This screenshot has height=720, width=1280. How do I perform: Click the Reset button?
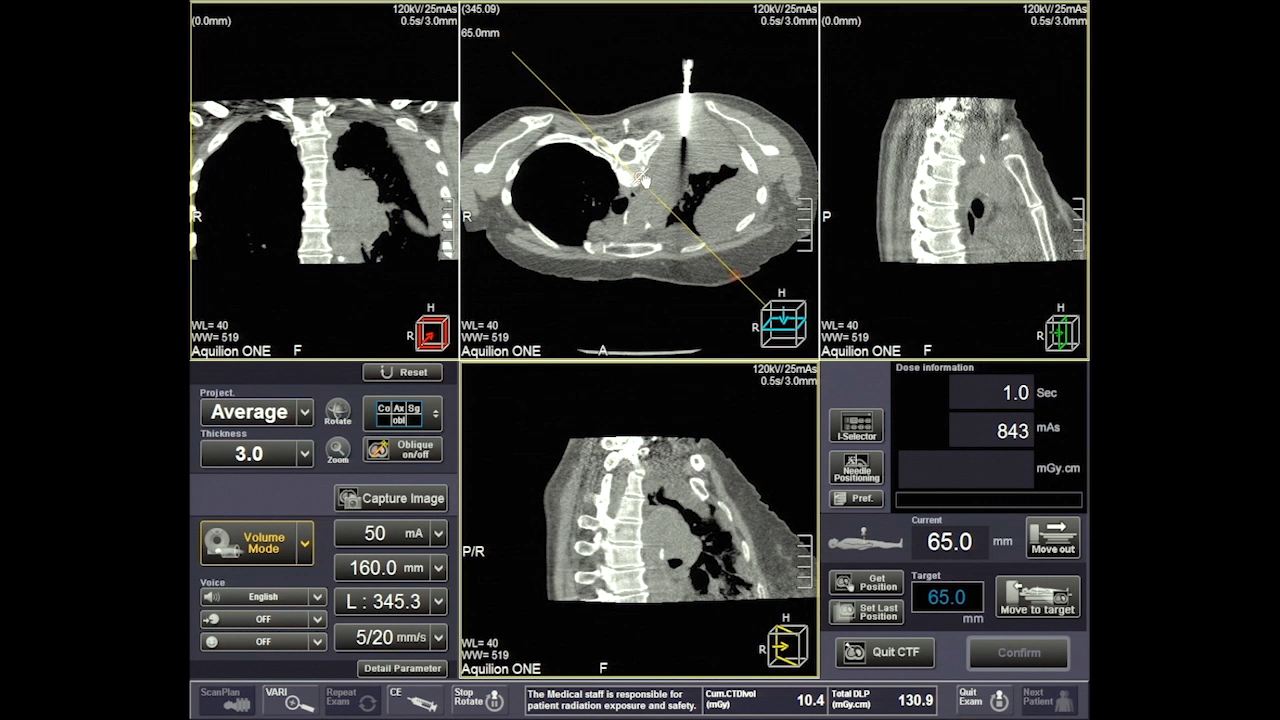click(x=403, y=372)
